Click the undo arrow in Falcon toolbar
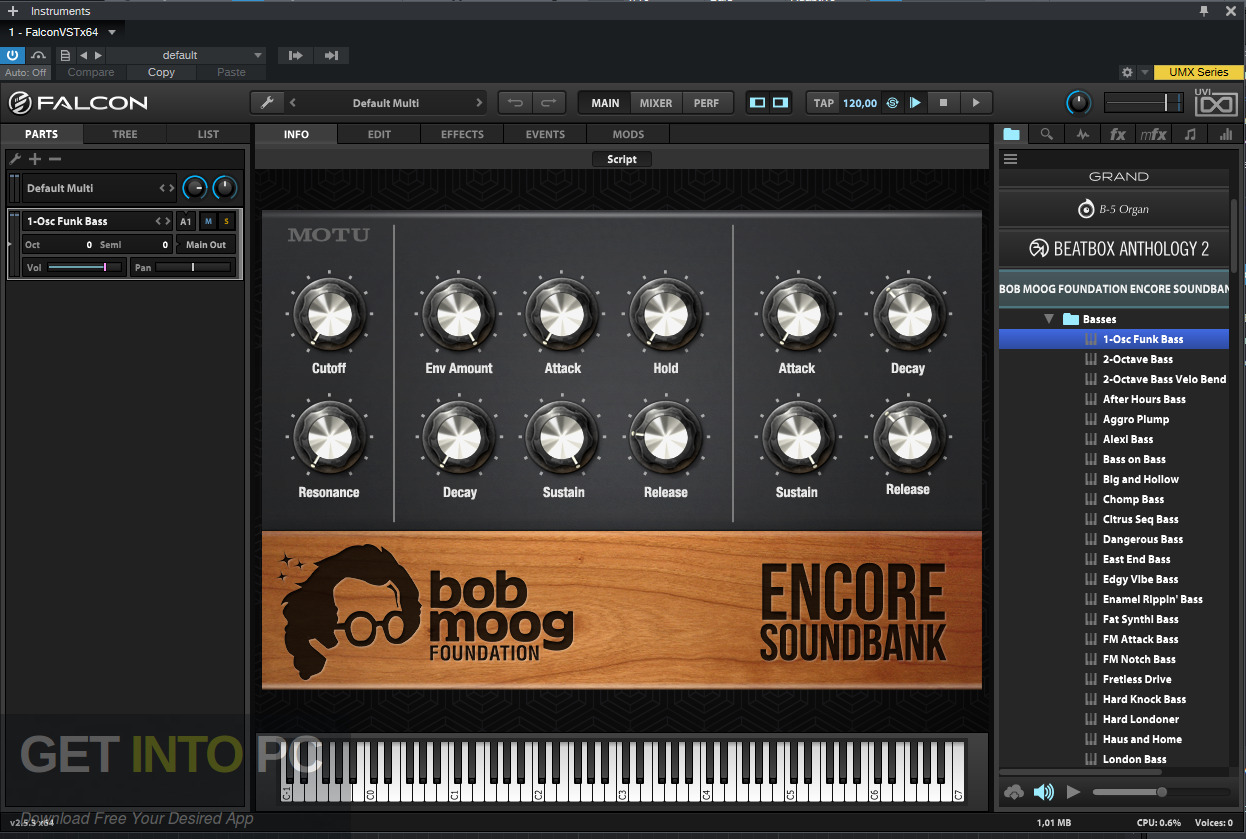Viewport: 1246px width, 839px height. [x=515, y=102]
